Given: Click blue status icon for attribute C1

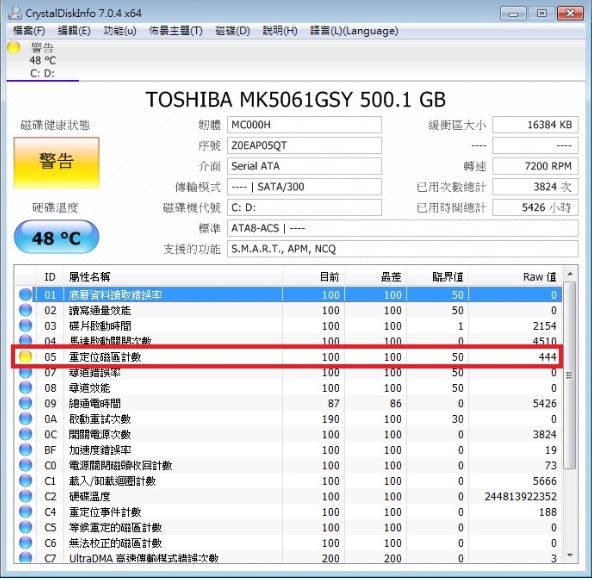Looking at the screenshot, I should pyautogui.click(x=25, y=481).
